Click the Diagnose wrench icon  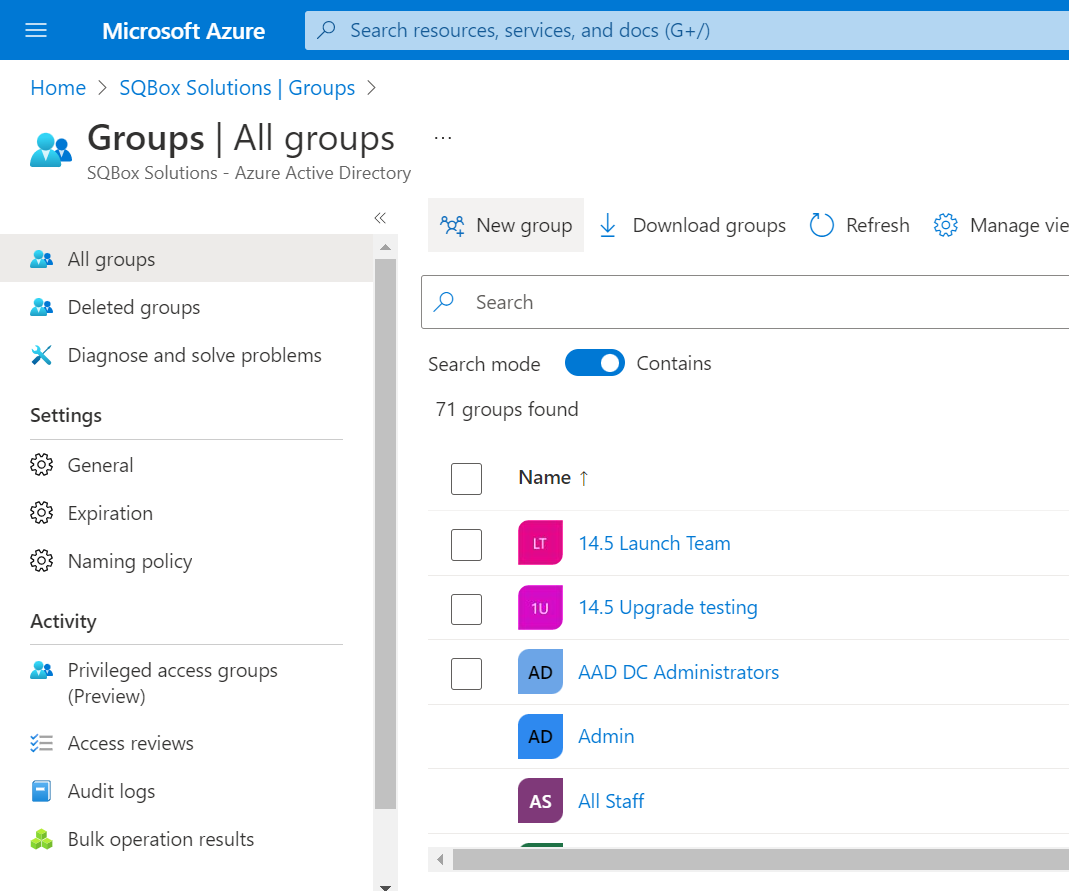pos(42,355)
